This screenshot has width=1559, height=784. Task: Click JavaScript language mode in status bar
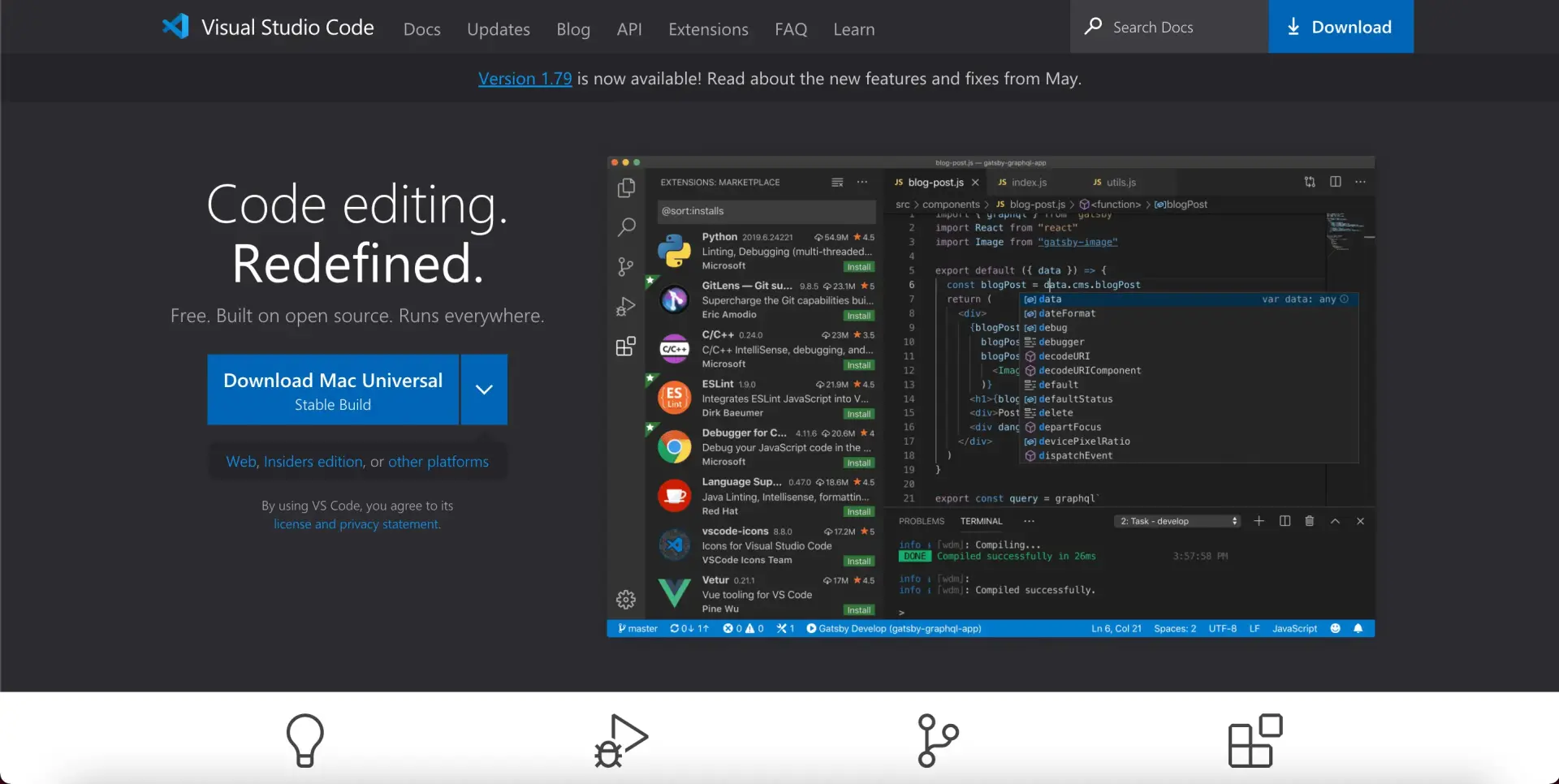1294,629
